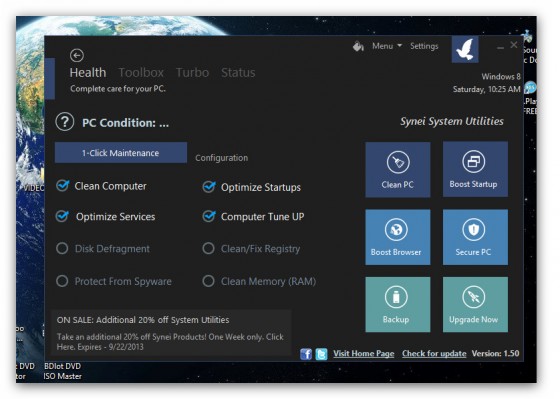Viewport: 560px width, 399px height.
Task: Go back using the circled arrow icon
Action: [x=77, y=55]
